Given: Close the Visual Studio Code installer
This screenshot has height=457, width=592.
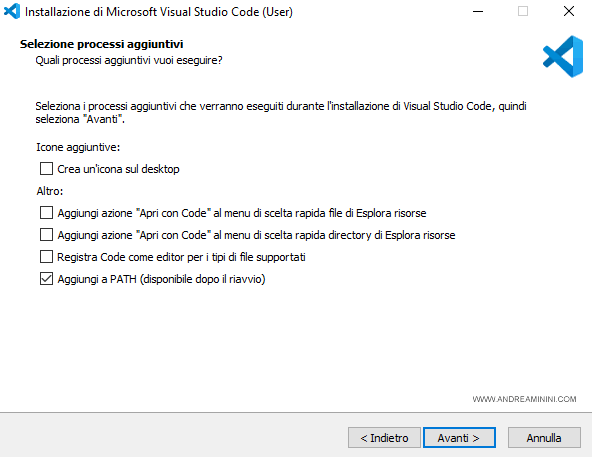Looking at the screenshot, I should tap(569, 11).
